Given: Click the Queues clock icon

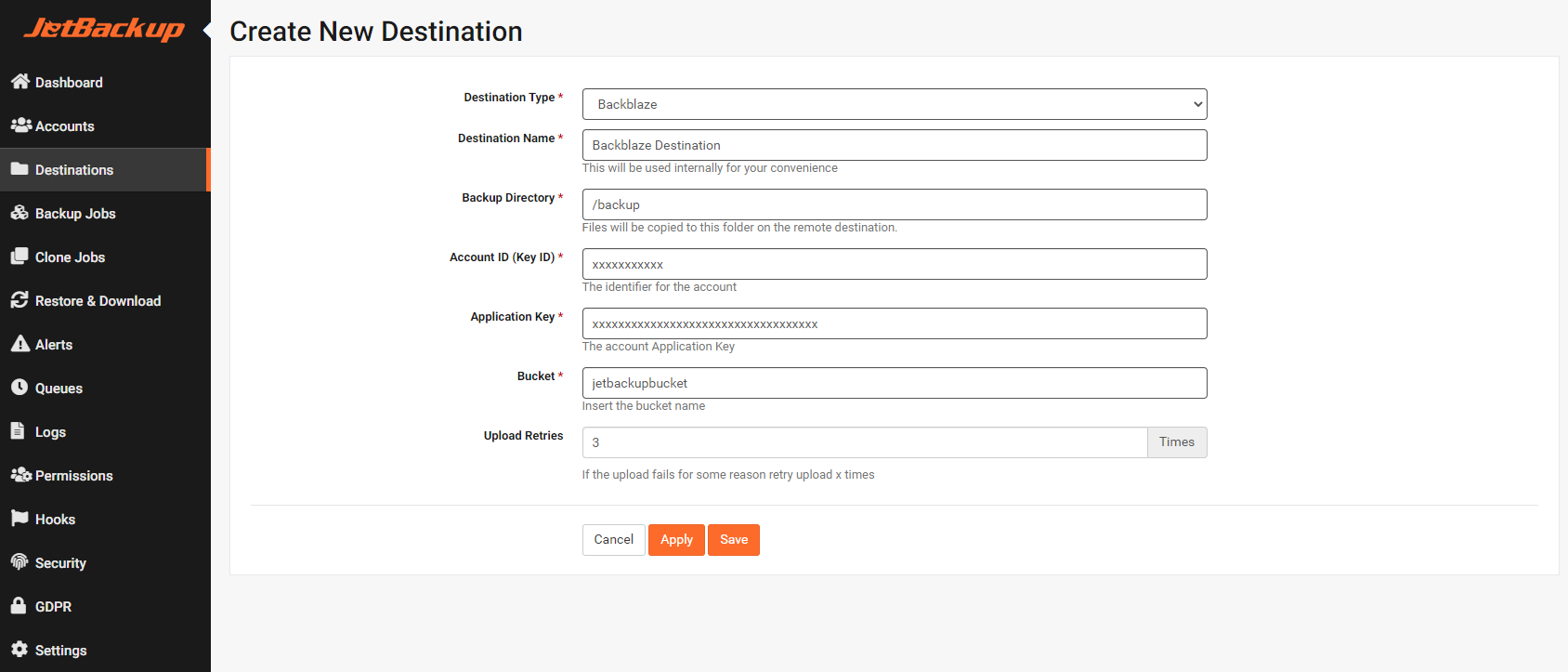Looking at the screenshot, I should [20, 388].
